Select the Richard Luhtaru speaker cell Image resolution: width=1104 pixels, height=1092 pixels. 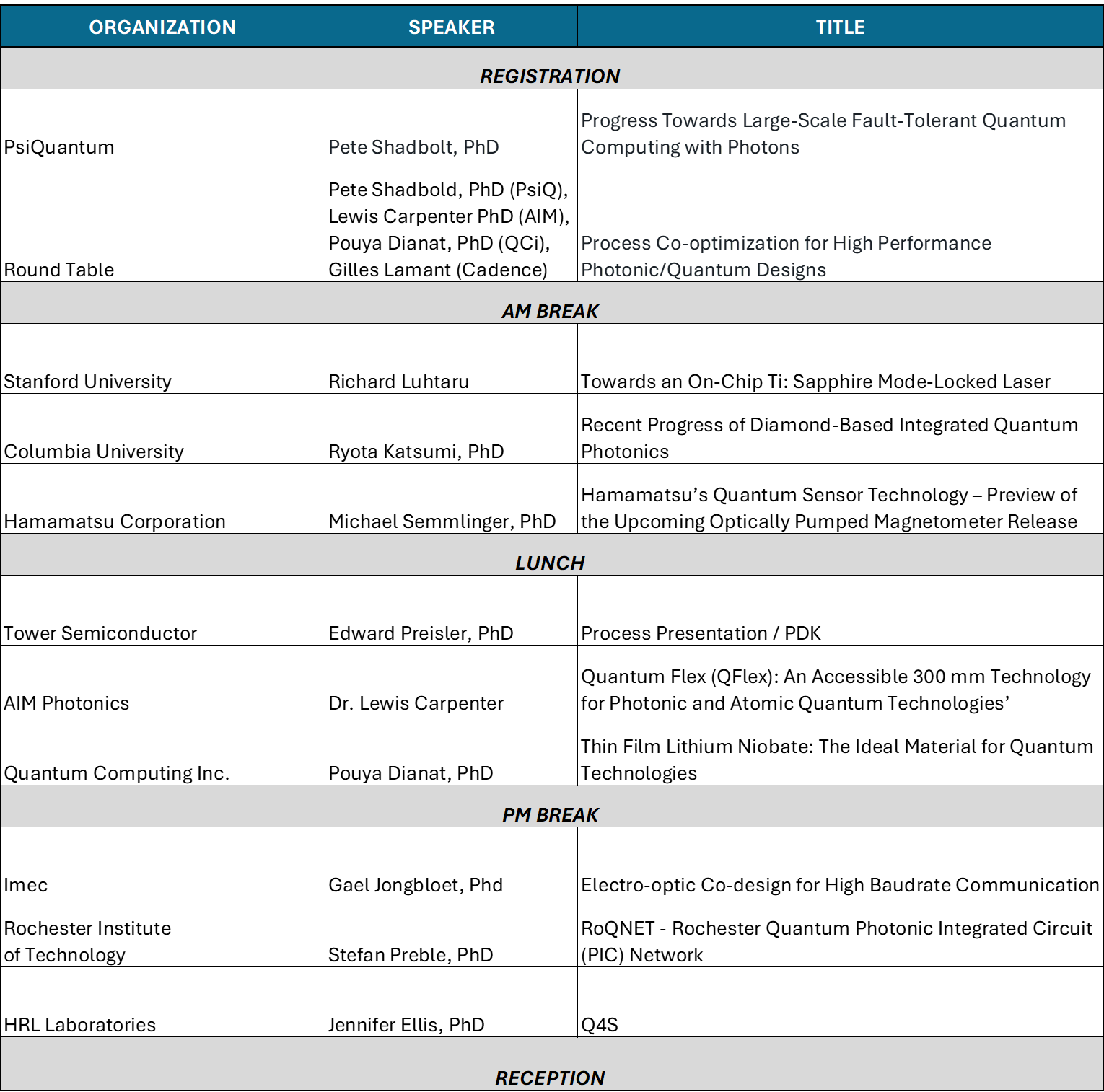[451, 358]
